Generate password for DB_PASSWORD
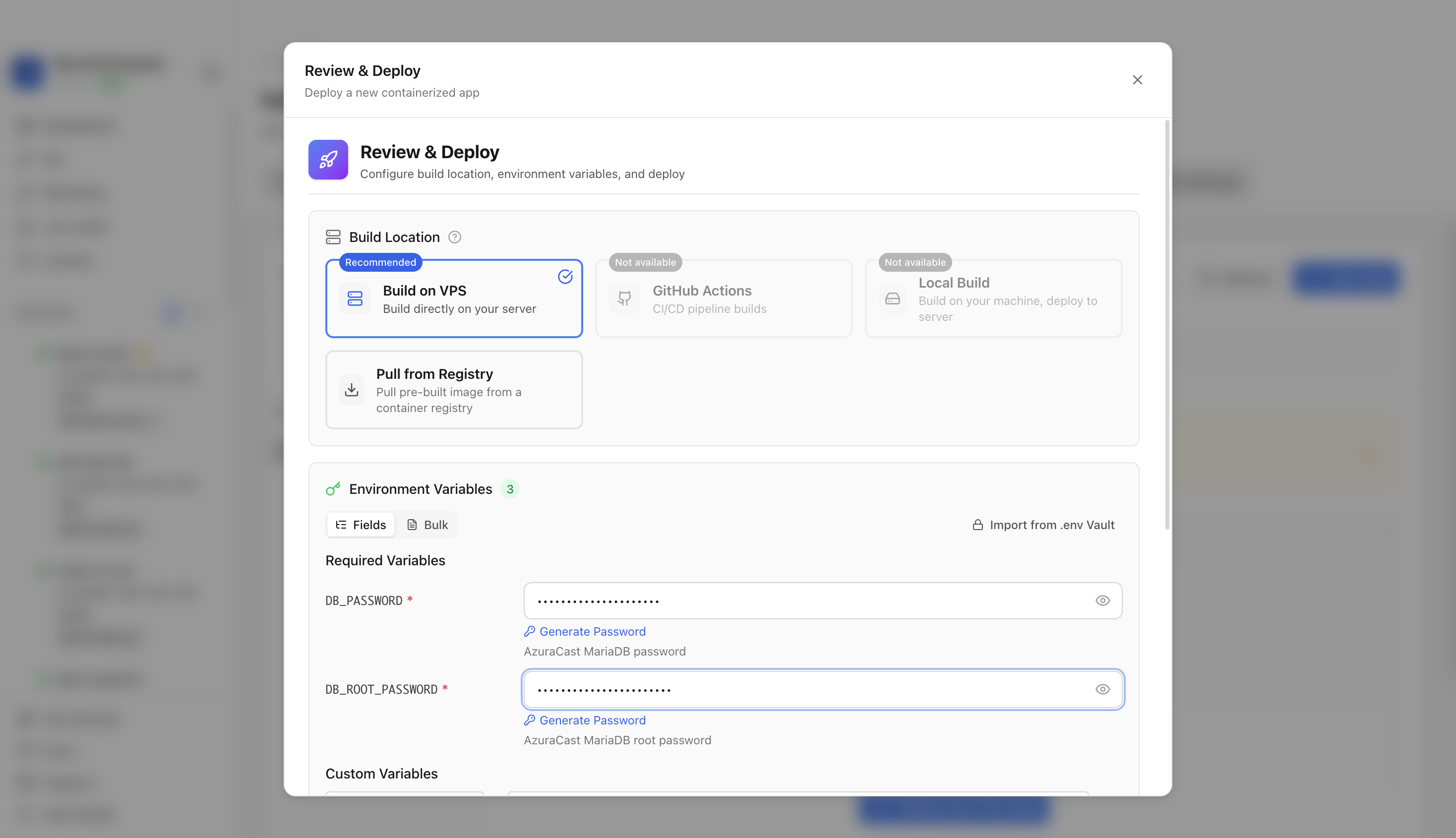 (x=585, y=631)
